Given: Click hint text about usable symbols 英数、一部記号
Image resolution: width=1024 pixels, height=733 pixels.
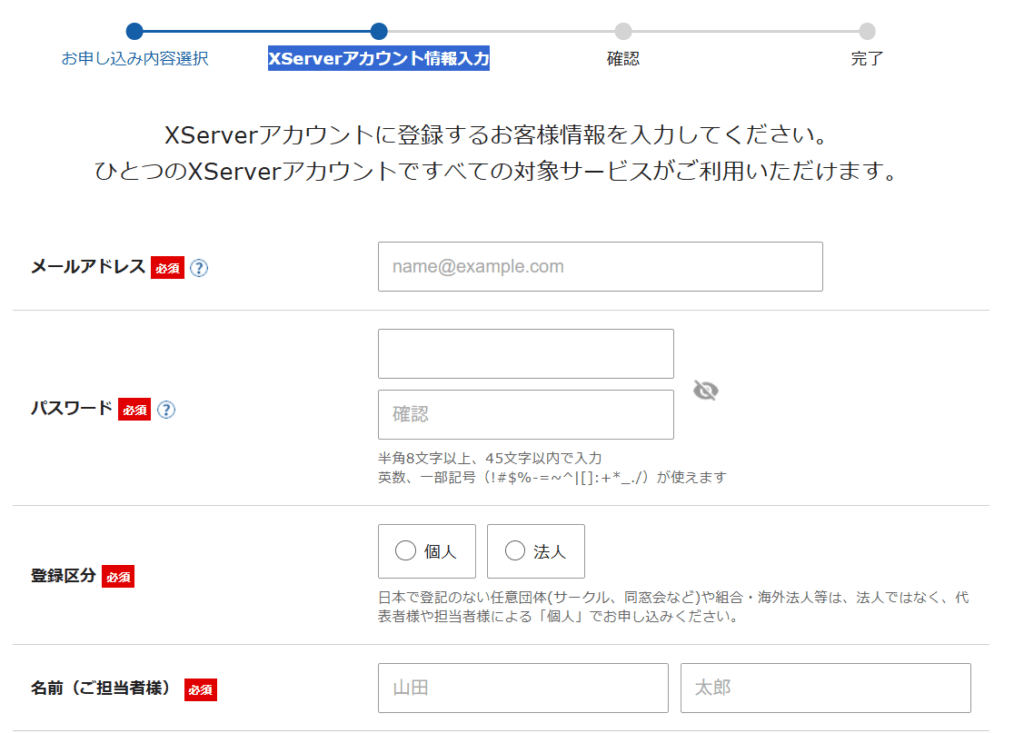Looking at the screenshot, I should 552,478.
